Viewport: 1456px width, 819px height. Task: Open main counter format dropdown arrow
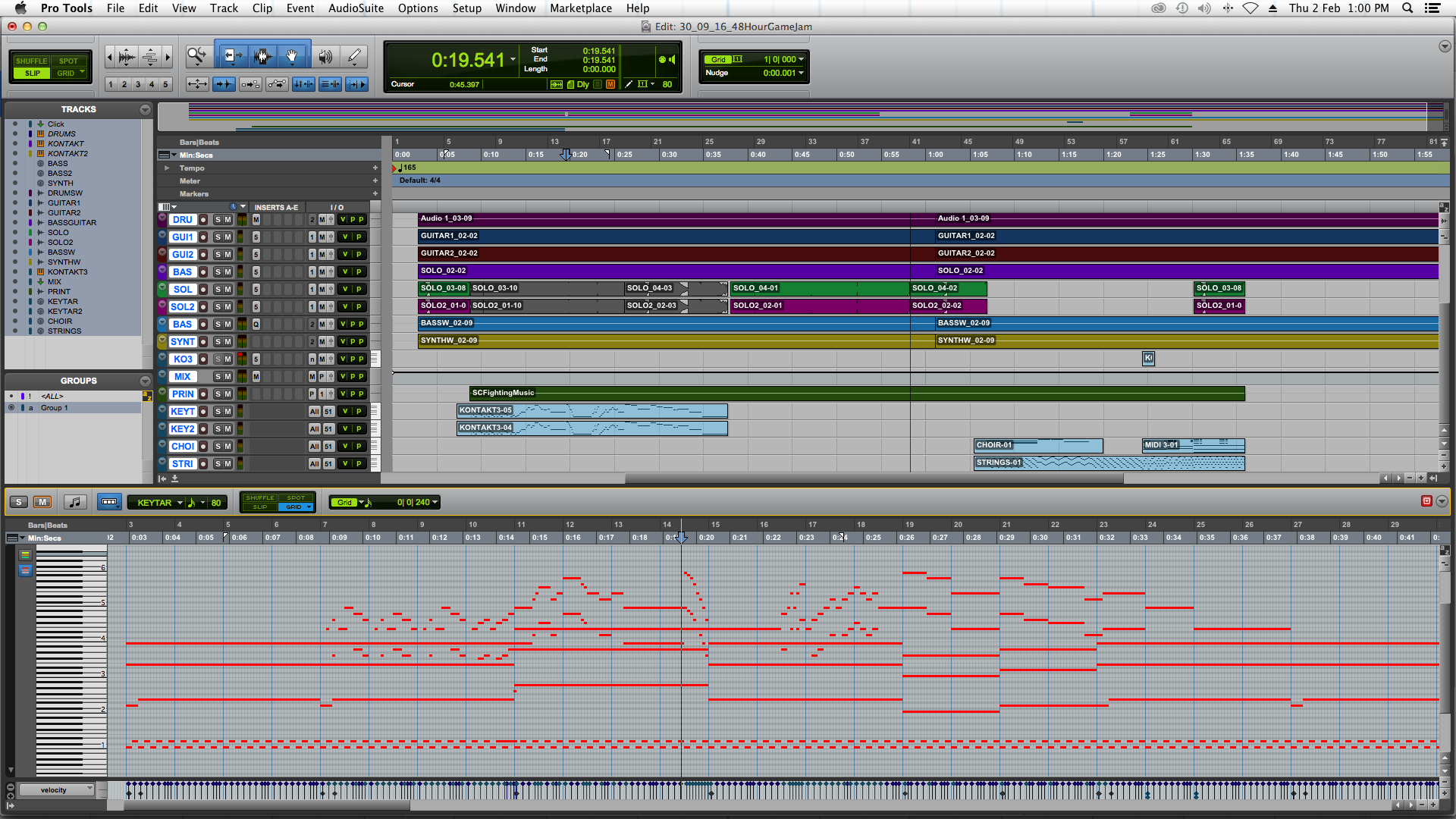[513, 59]
